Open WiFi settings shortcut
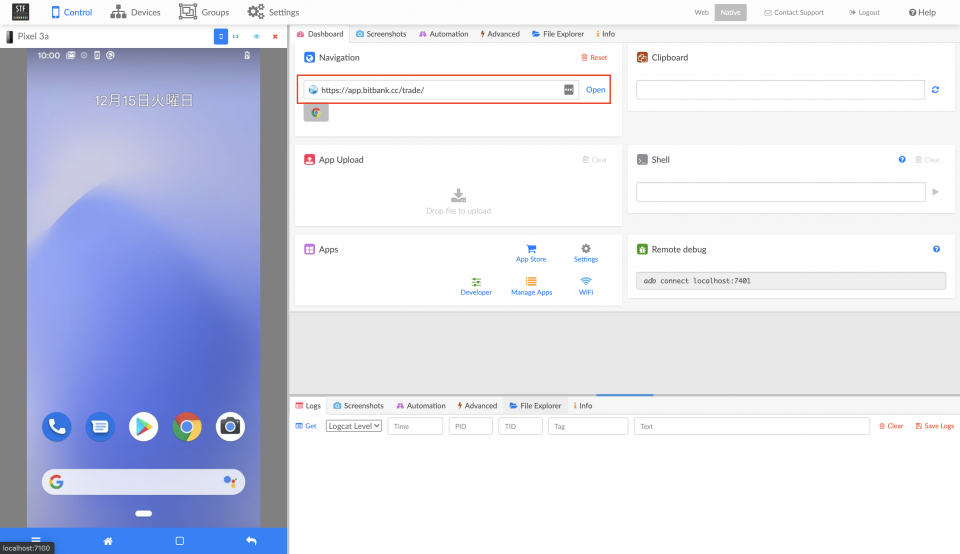960x554 pixels. point(586,286)
